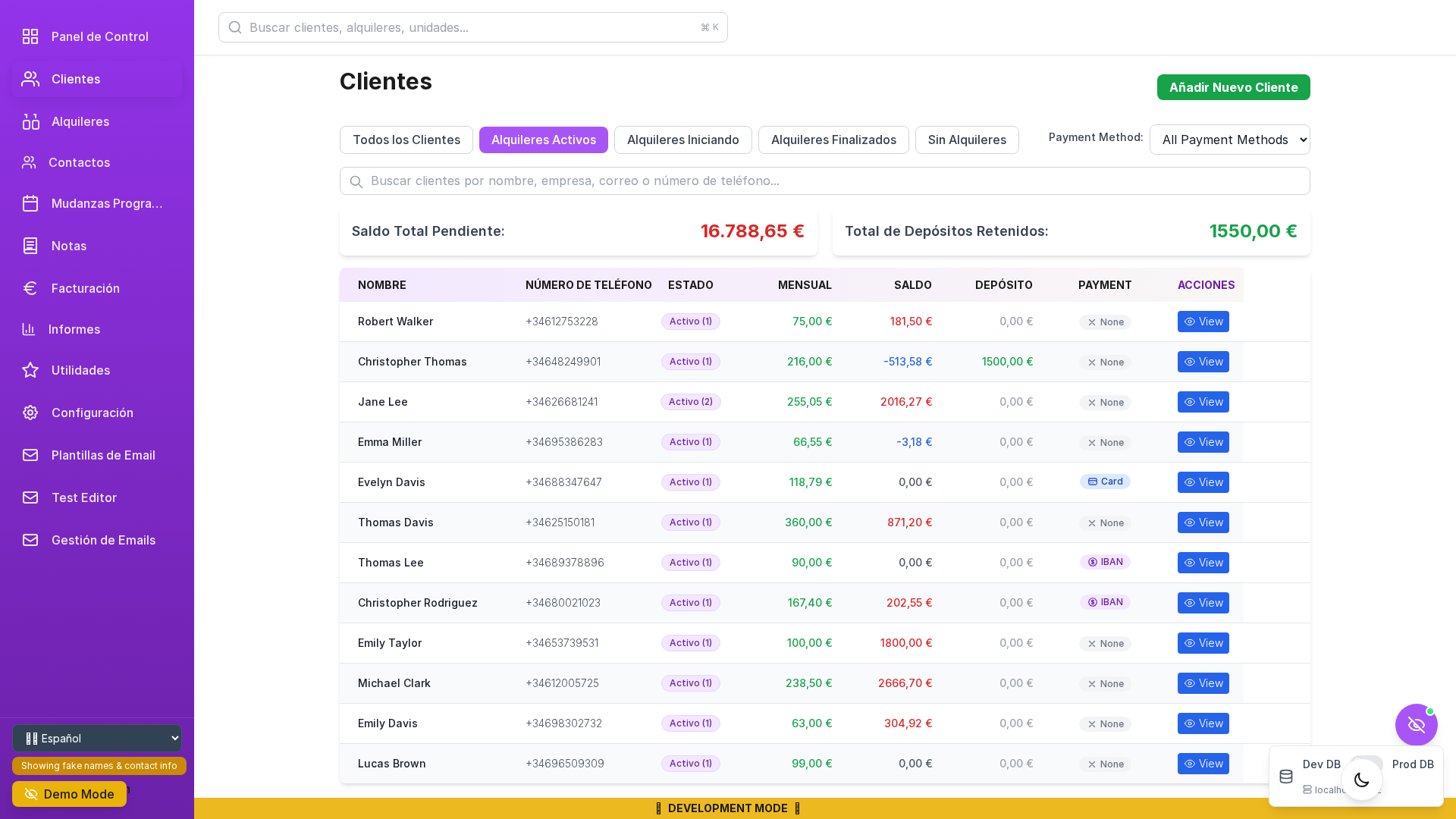
Task: Open Informes bar chart icon
Action: (x=29, y=329)
